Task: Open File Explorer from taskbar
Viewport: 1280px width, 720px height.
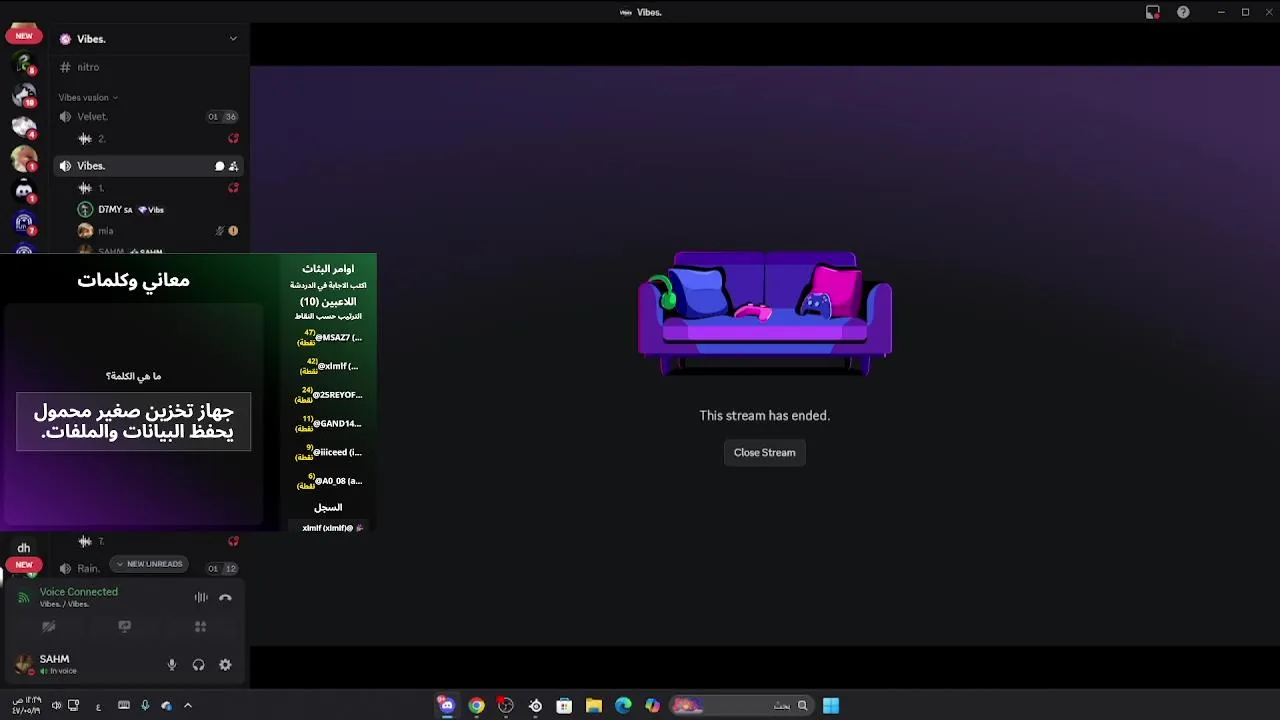Action: coord(593,706)
